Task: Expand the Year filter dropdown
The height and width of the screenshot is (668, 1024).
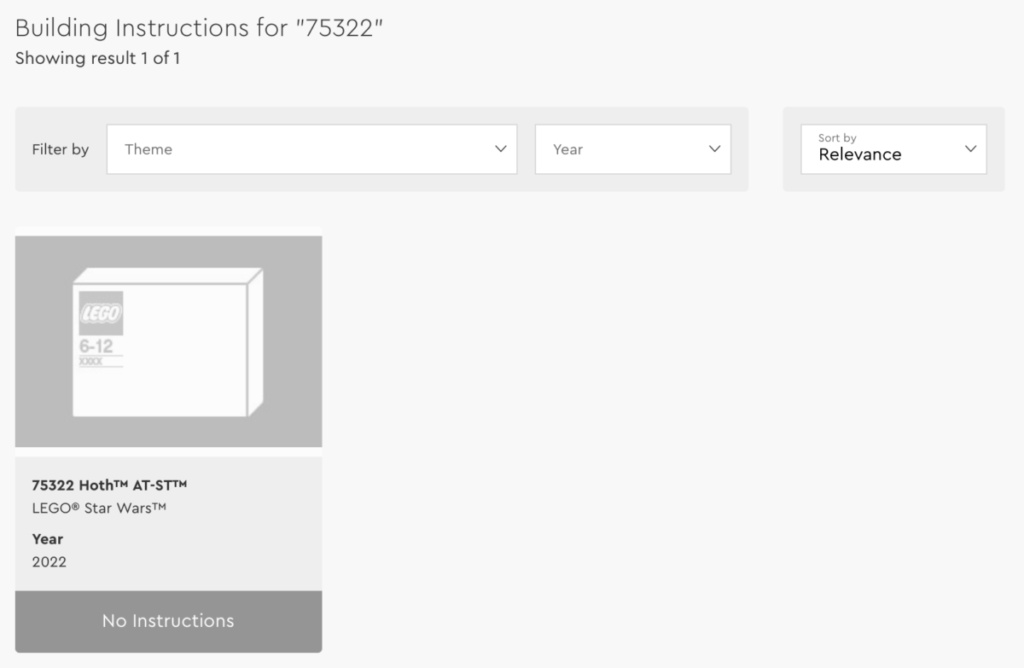Action: coord(632,149)
